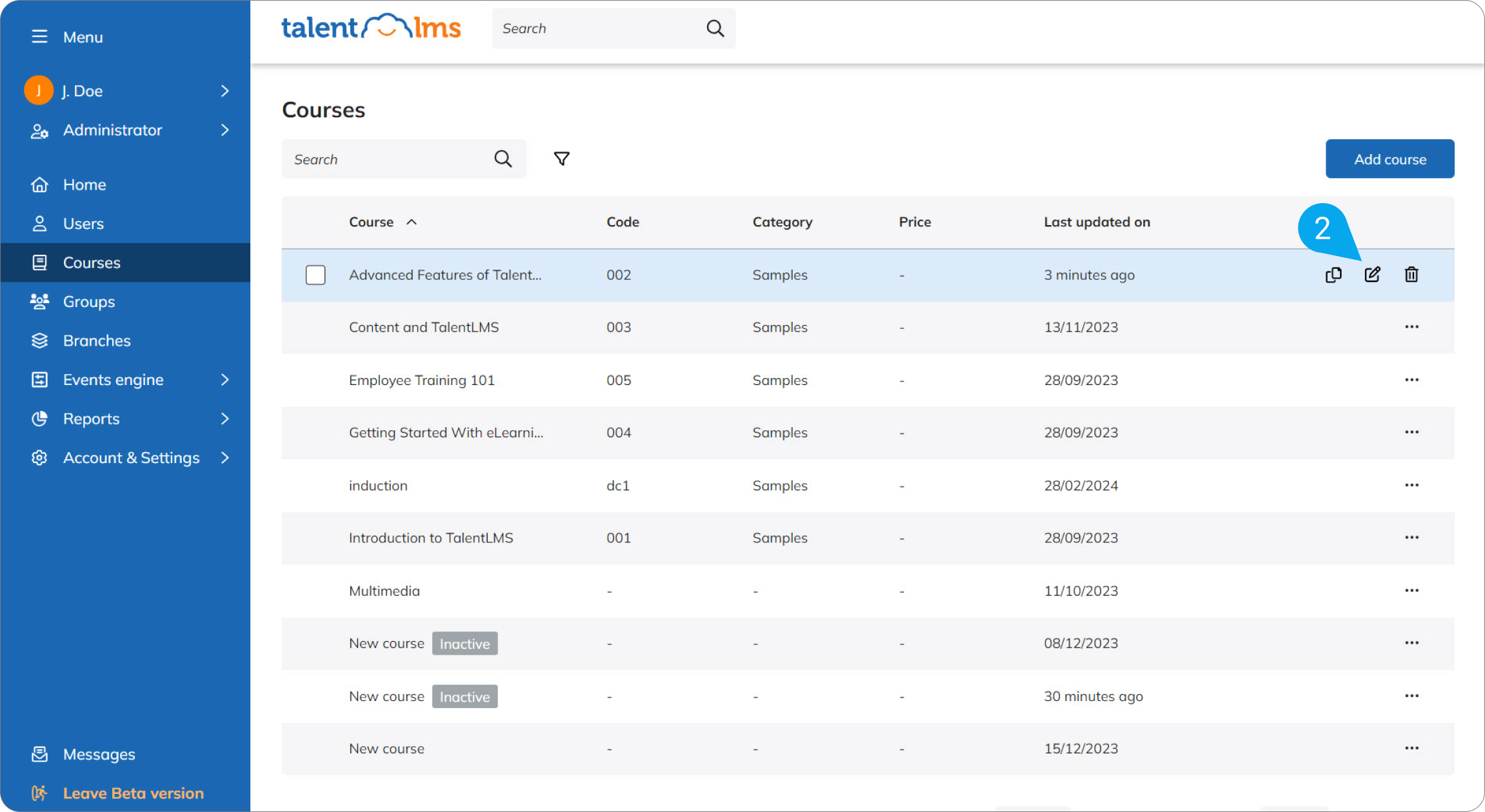This screenshot has height=812, width=1485.
Task: Open the courses filter funnel icon
Action: pos(561,159)
